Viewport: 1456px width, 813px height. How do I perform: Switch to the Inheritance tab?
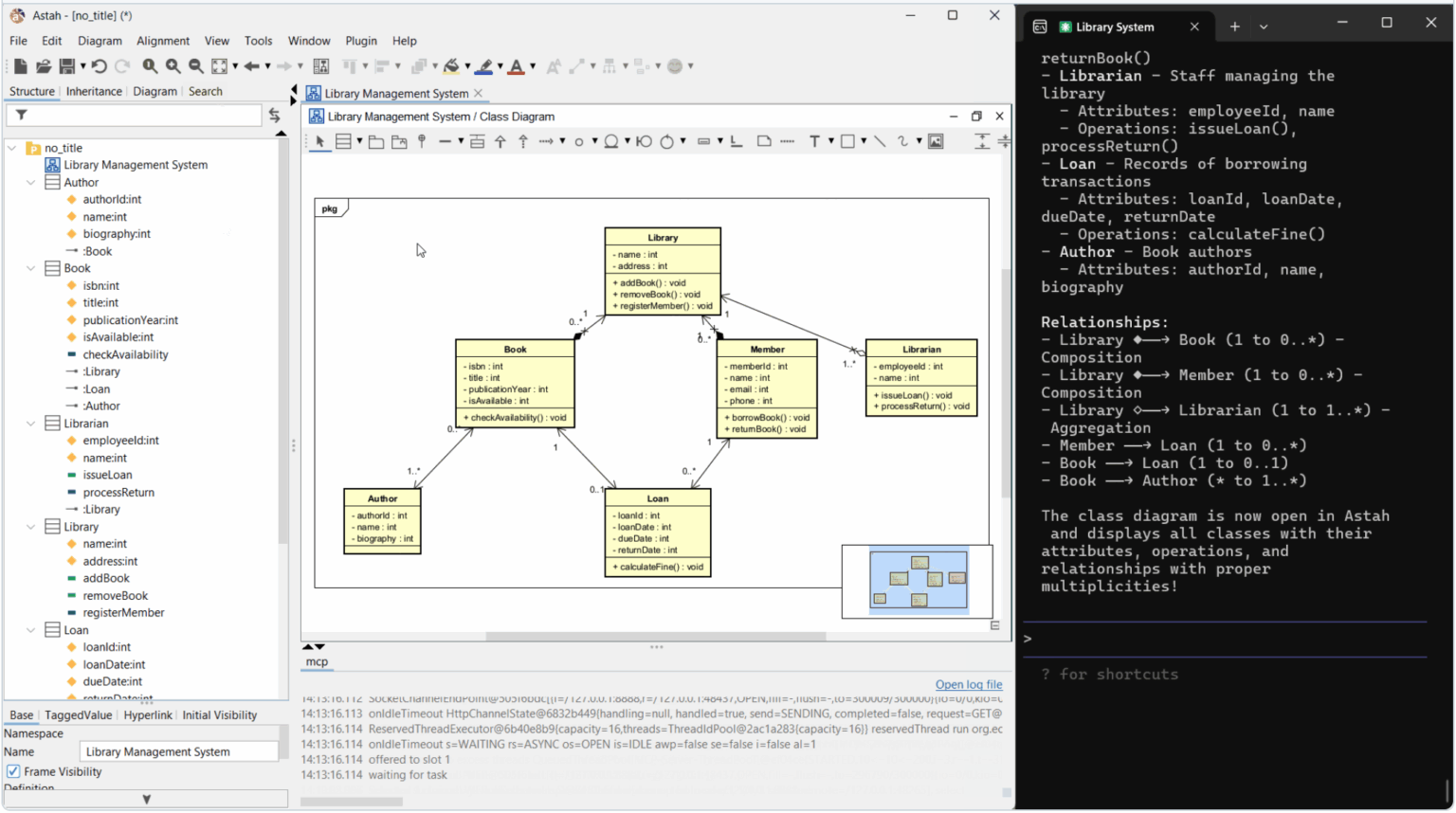coord(95,91)
